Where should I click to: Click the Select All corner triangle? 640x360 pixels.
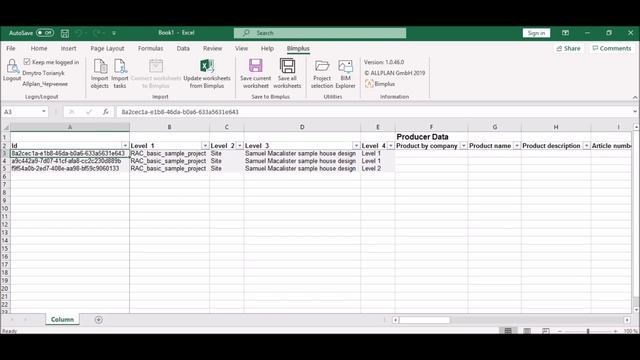coord(5,127)
